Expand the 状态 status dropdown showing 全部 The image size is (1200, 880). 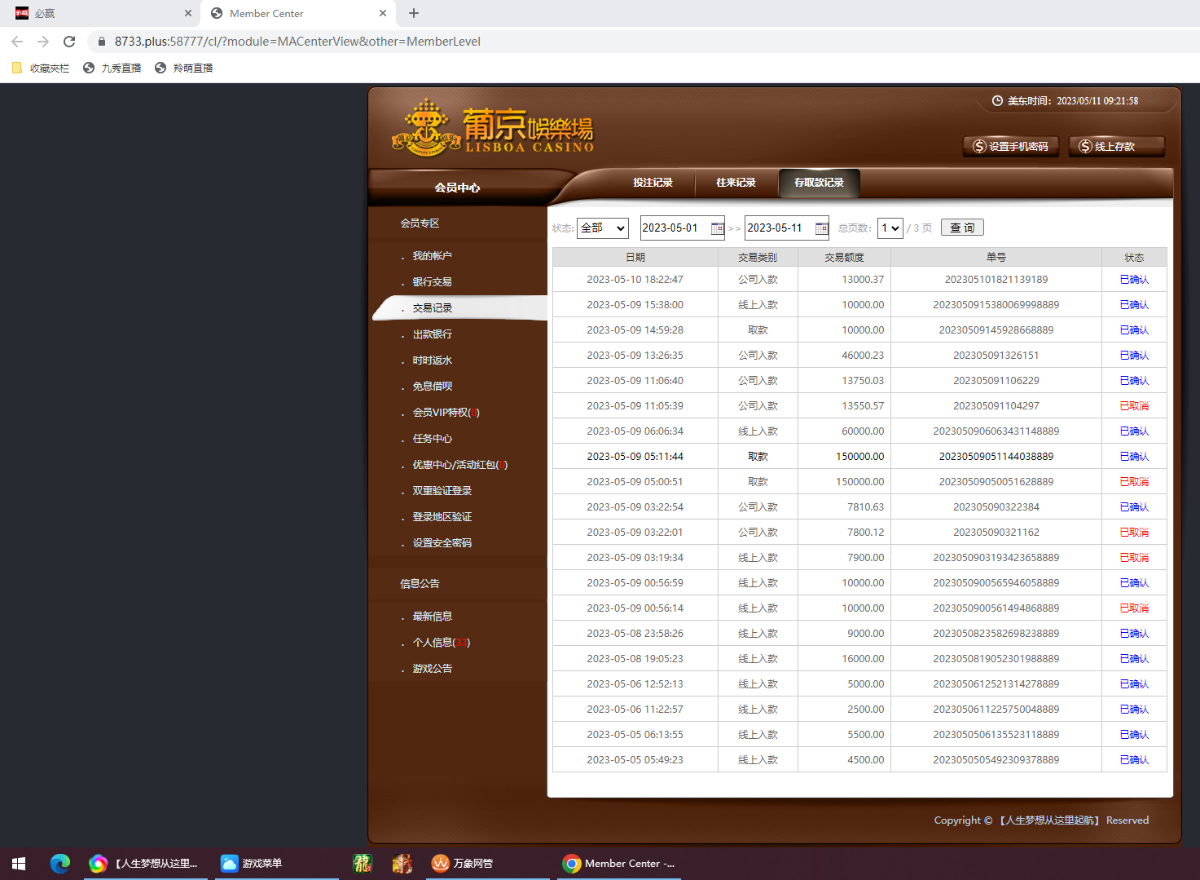pyautogui.click(x=603, y=228)
